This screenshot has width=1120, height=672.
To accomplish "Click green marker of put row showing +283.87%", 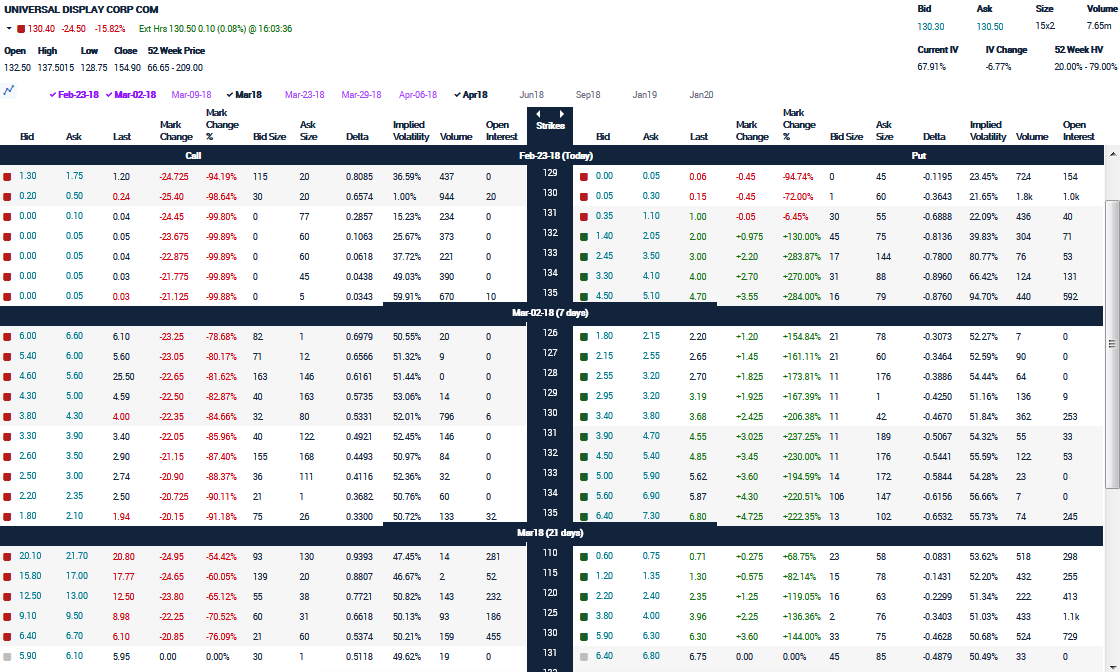I will click(584, 256).
